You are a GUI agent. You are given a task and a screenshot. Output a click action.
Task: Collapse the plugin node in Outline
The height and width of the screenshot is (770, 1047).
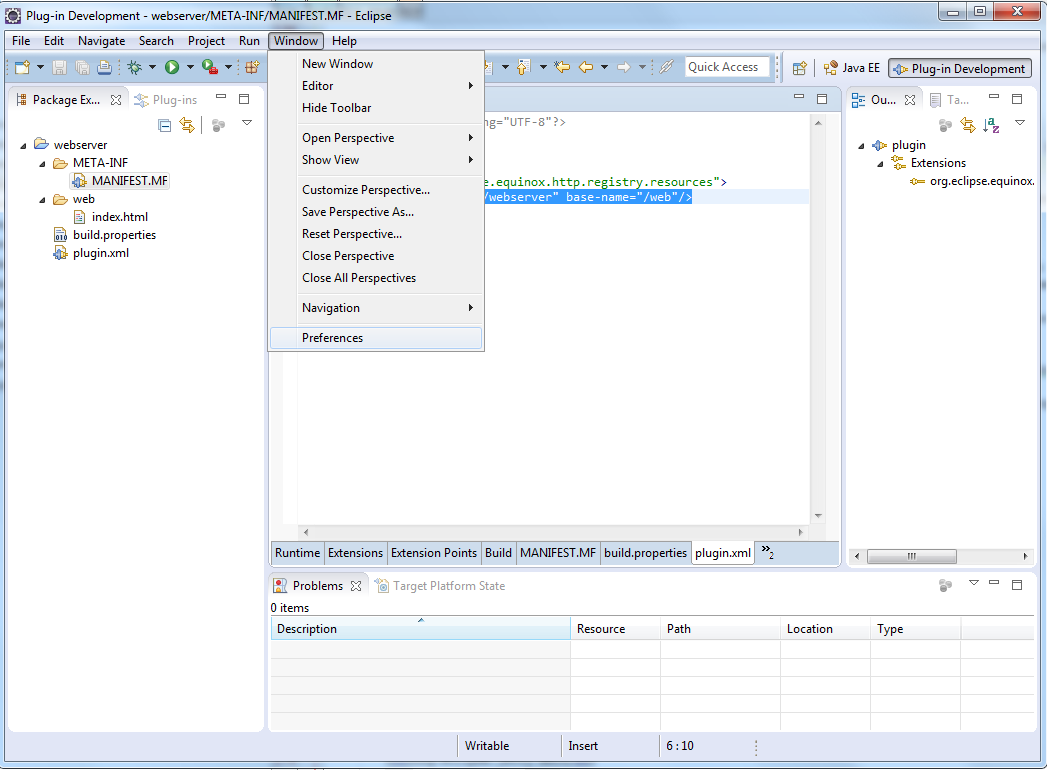861,146
